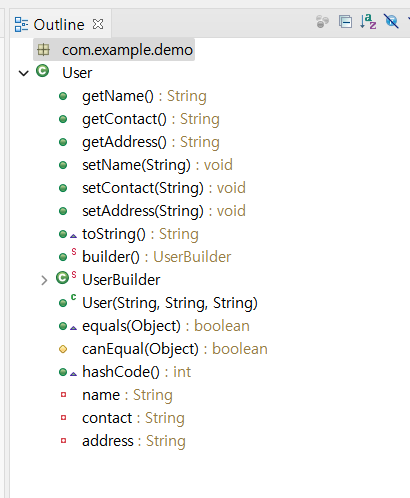Click the Collapse All toolbar icon
Screen dimensions: 410x498
coord(345,22)
